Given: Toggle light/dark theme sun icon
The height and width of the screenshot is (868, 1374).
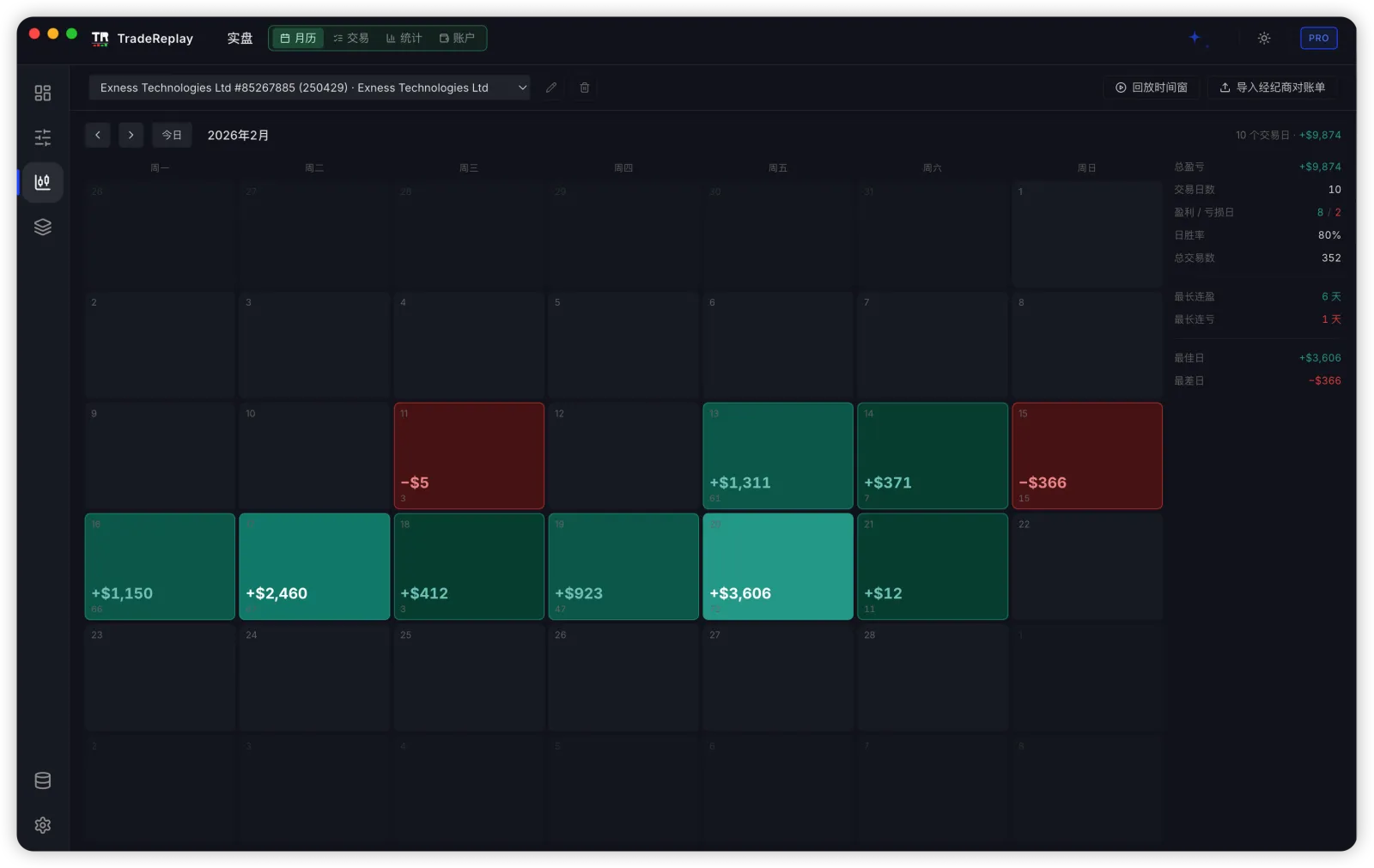Looking at the screenshot, I should pyautogui.click(x=1264, y=38).
